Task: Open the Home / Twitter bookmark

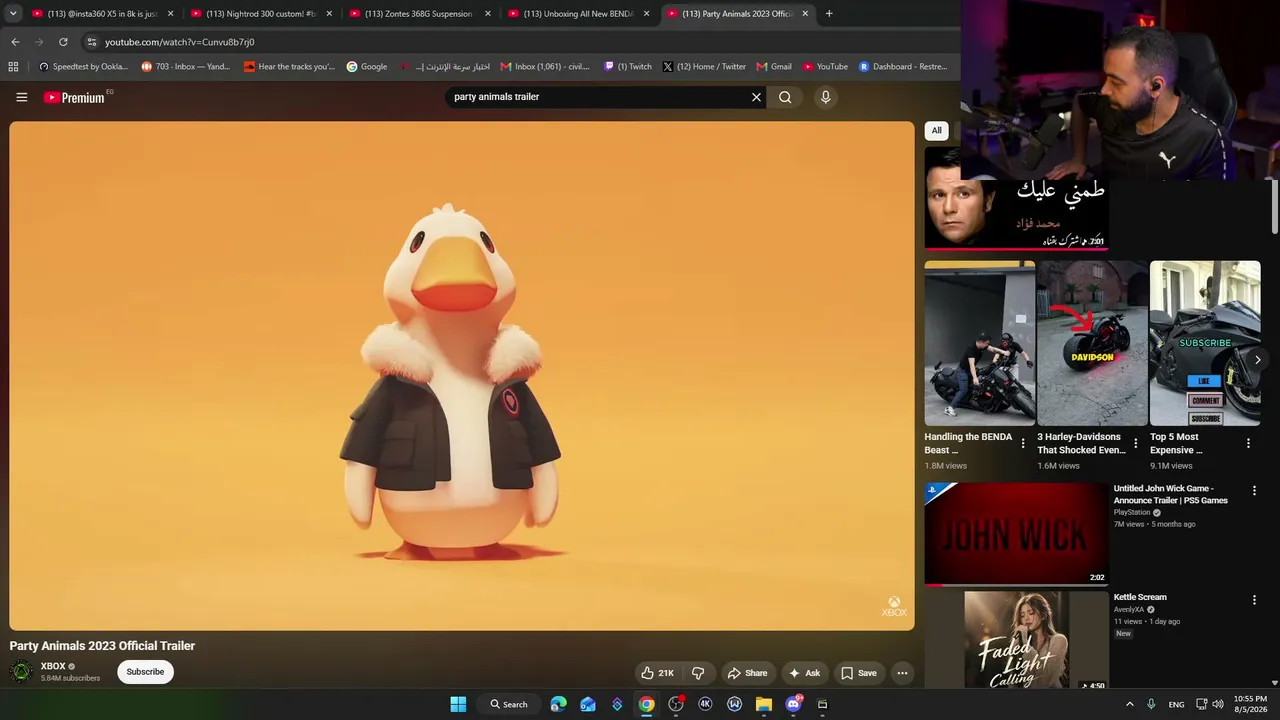Action: coord(704,67)
